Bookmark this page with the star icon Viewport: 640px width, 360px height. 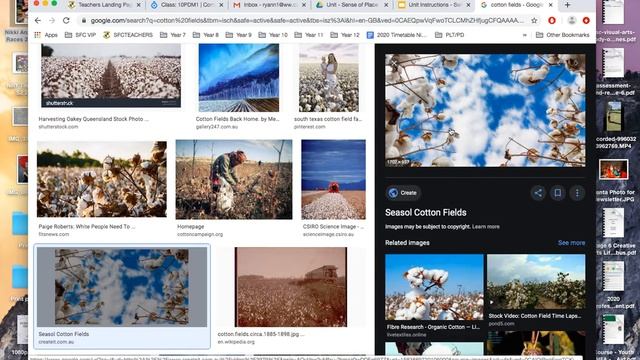pyautogui.click(x=534, y=20)
